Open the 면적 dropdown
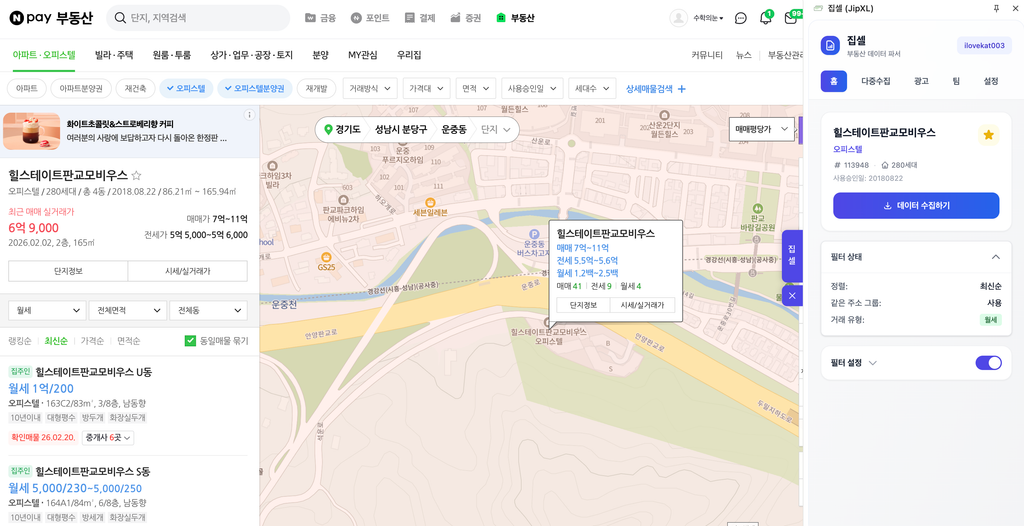Image resolution: width=1024 pixels, height=526 pixels. 475,88
